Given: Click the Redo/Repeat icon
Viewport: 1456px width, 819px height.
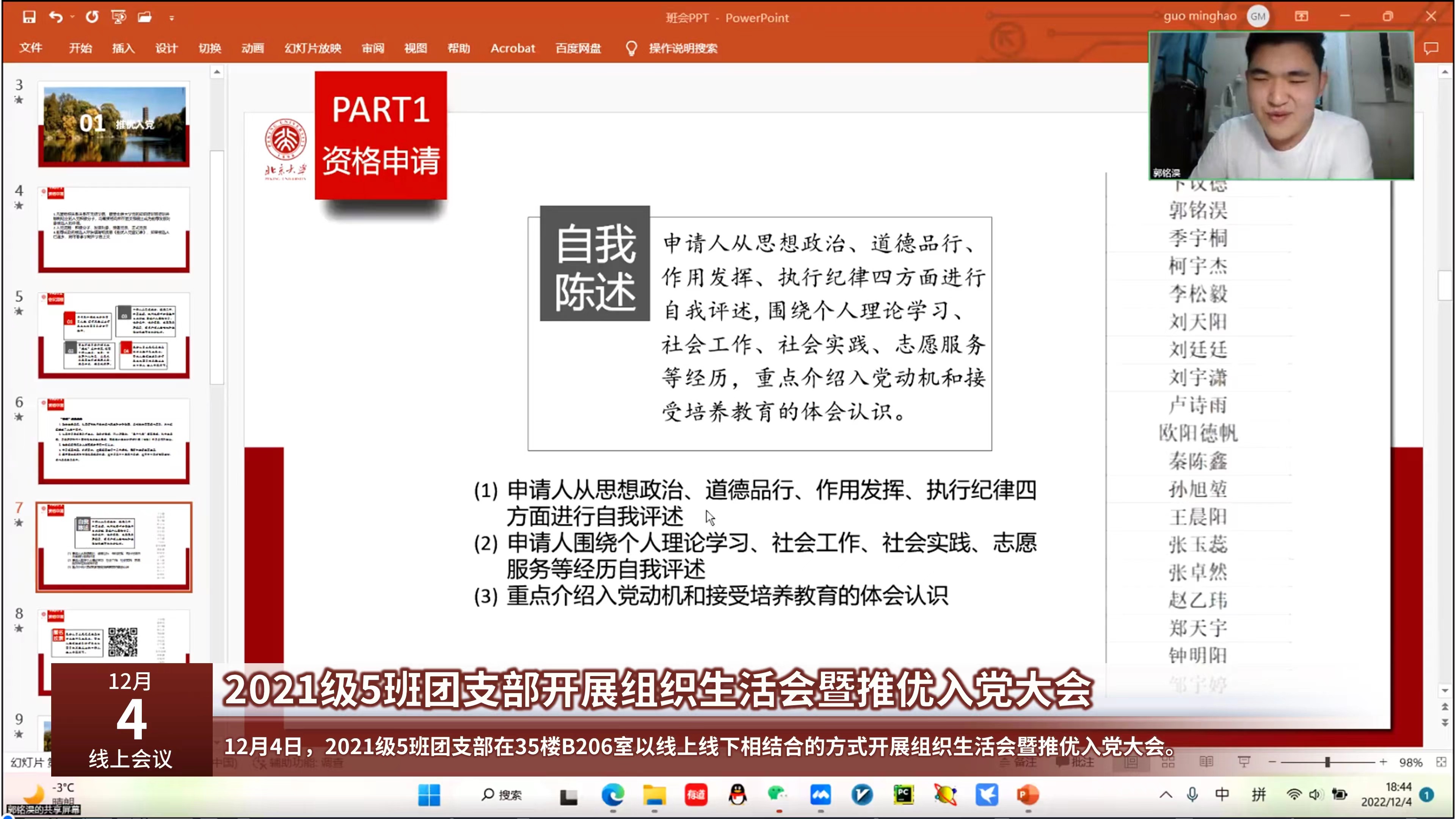Looking at the screenshot, I should 92,17.
